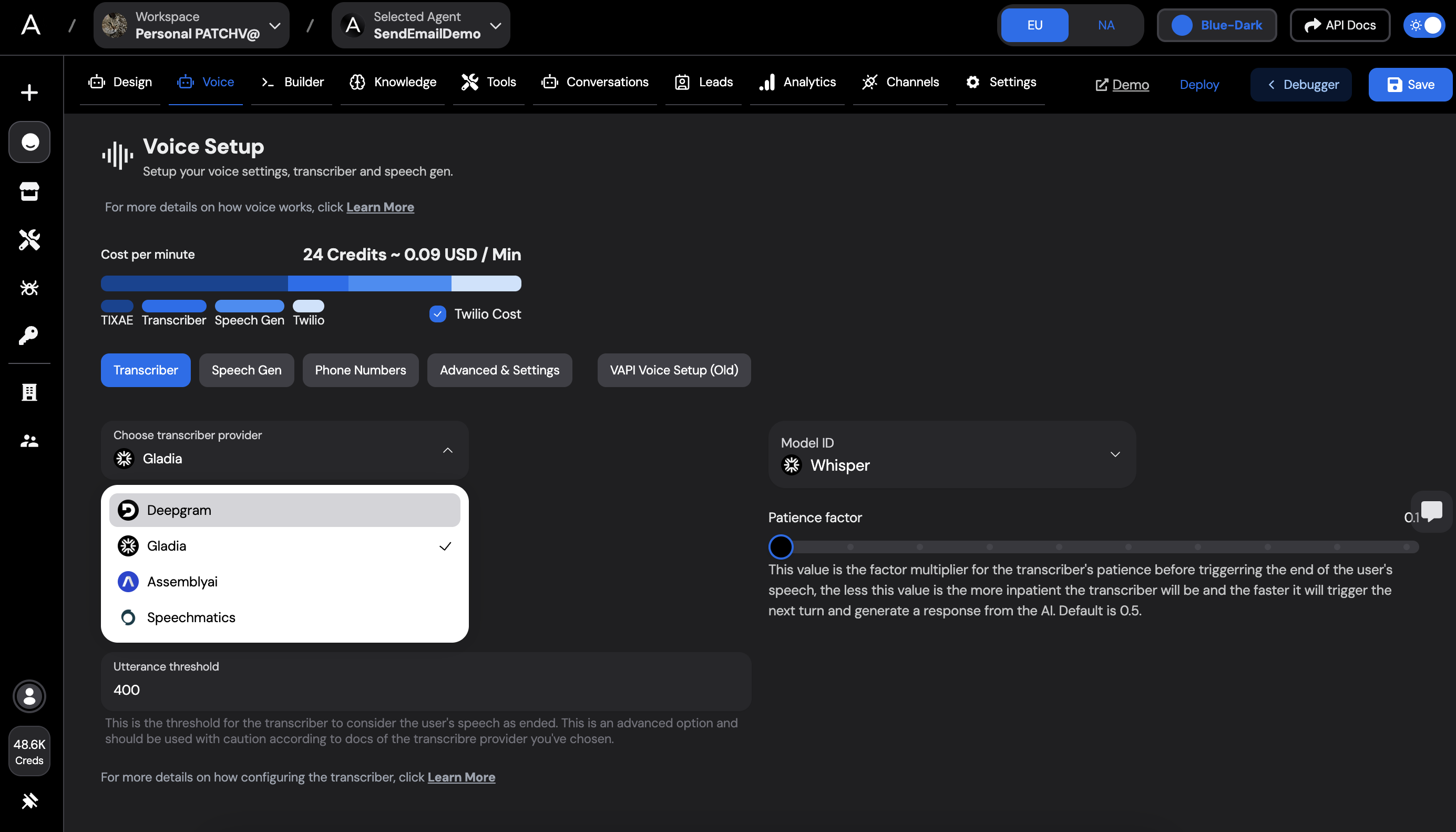The height and width of the screenshot is (832, 1456).
Task: Open Advanced & Settings tab
Action: pos(500,370)
